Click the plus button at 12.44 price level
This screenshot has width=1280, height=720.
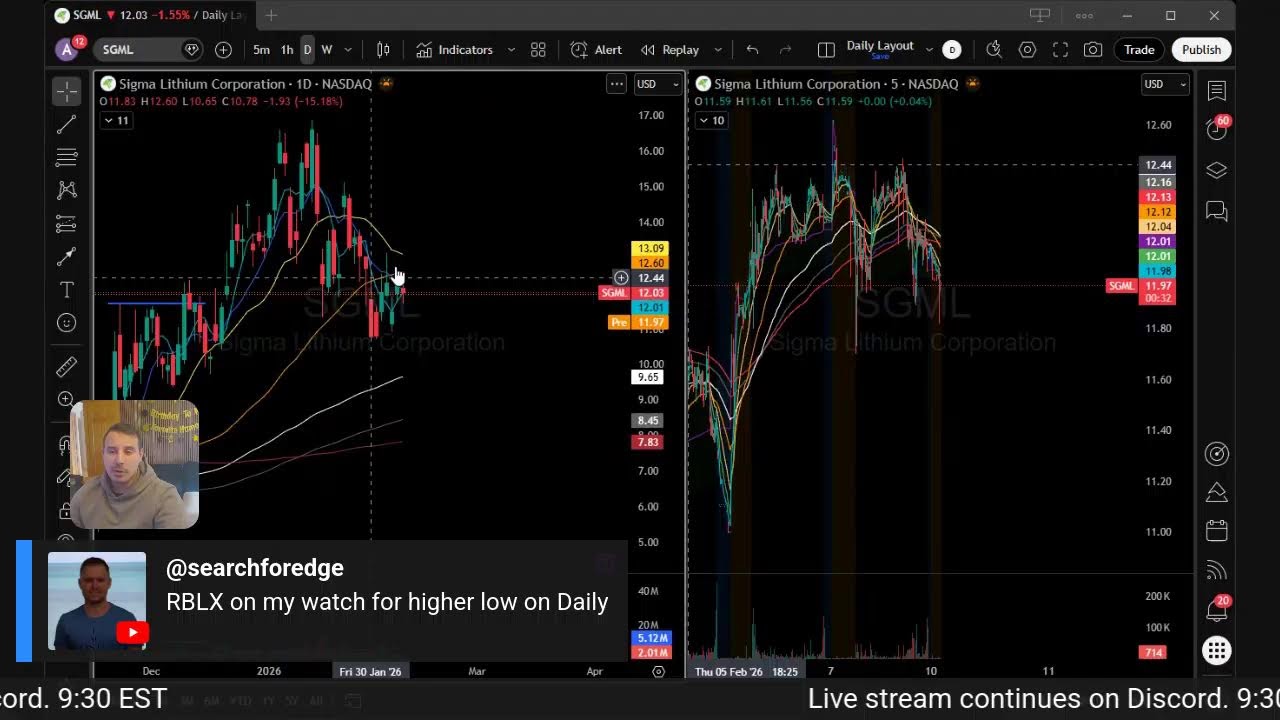tap(621, 278)
